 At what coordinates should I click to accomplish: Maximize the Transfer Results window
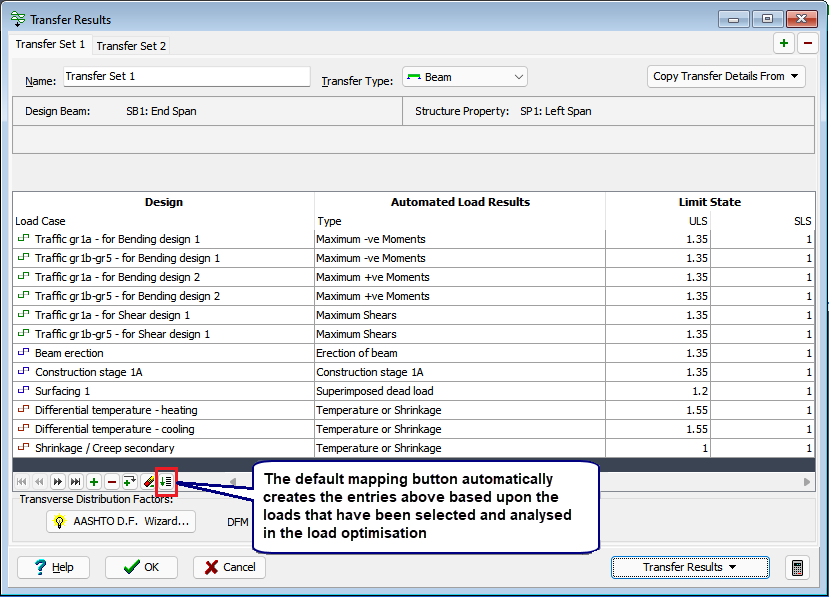coord(767,19)
